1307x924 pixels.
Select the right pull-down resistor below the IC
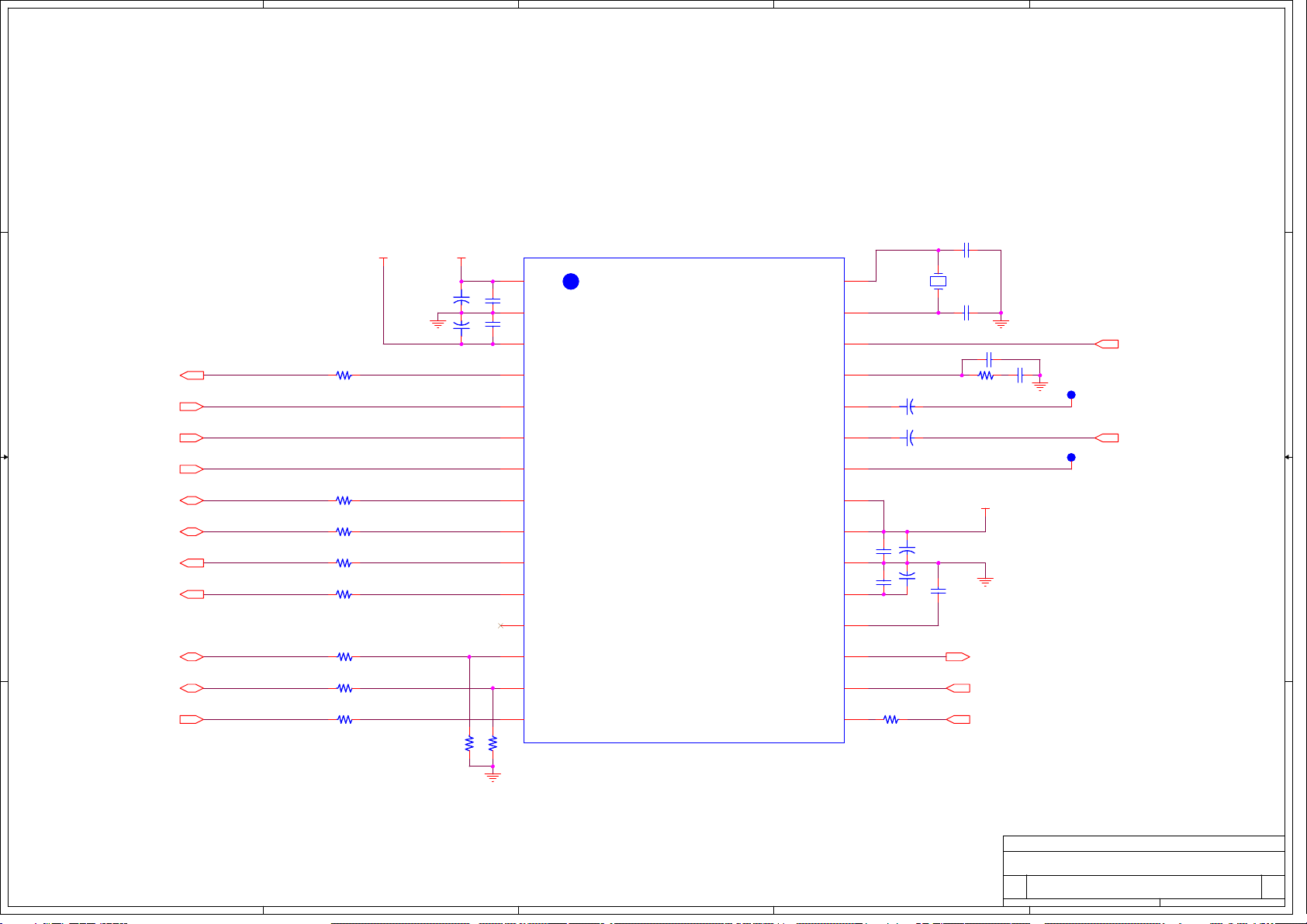click(493, 743)
